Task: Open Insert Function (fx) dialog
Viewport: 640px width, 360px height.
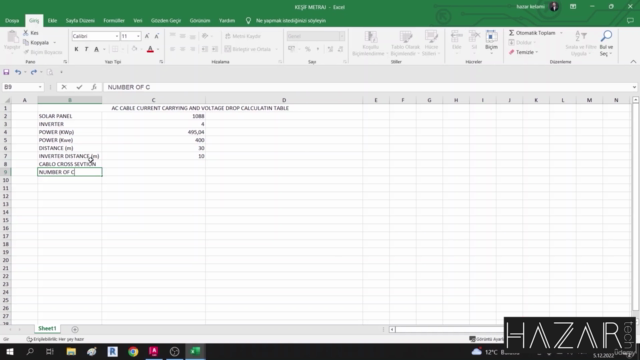Action: (x=94, y=87)
